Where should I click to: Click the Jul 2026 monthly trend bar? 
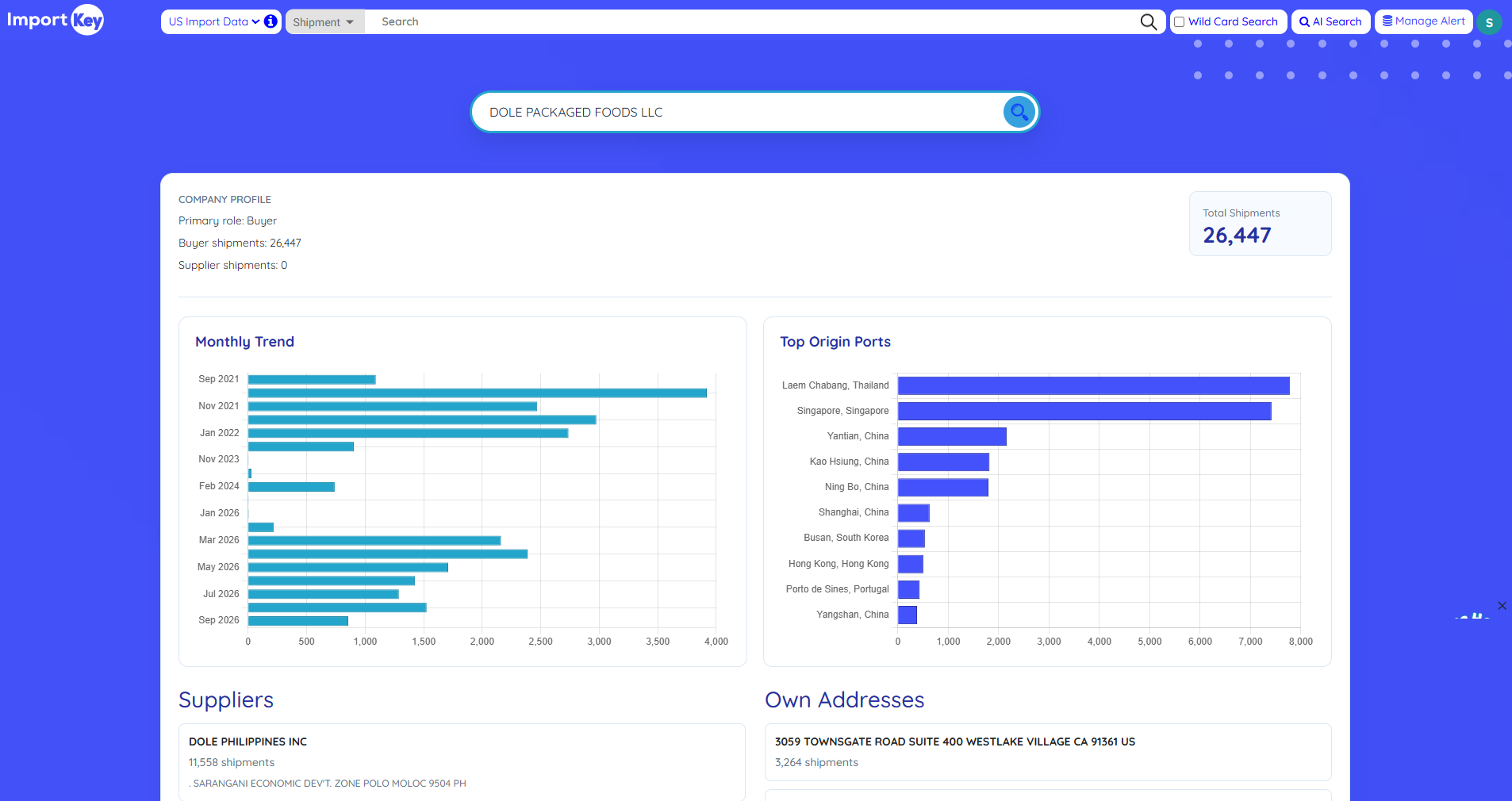pos(323,594)
